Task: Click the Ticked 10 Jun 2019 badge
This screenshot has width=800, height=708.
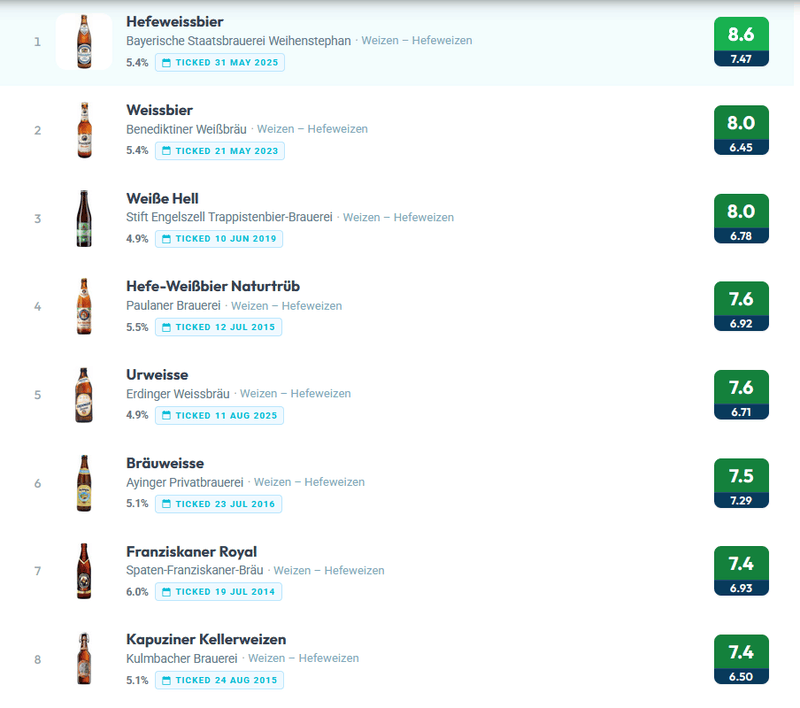Action: pyautogui.click(x=219, y=239)
